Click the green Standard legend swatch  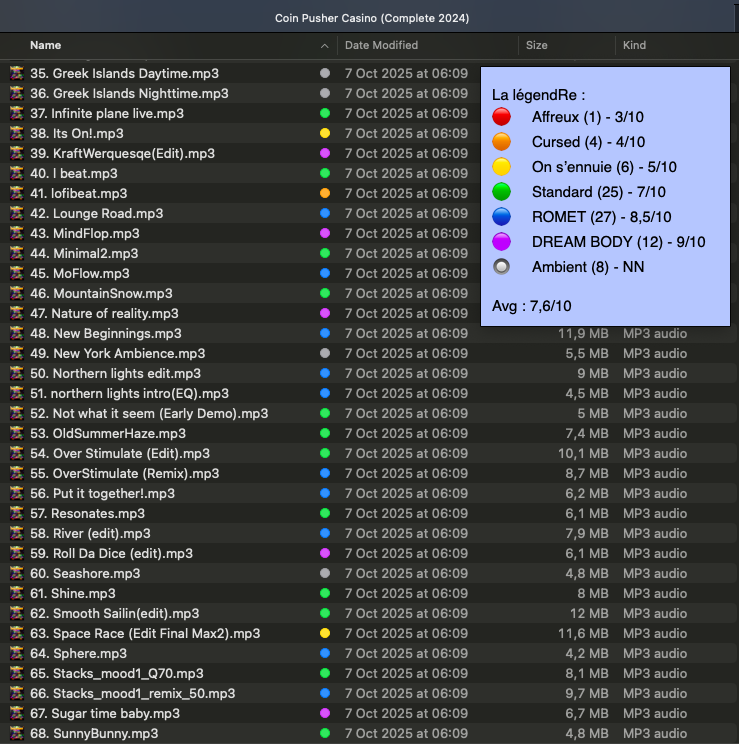tap(501, 192)
